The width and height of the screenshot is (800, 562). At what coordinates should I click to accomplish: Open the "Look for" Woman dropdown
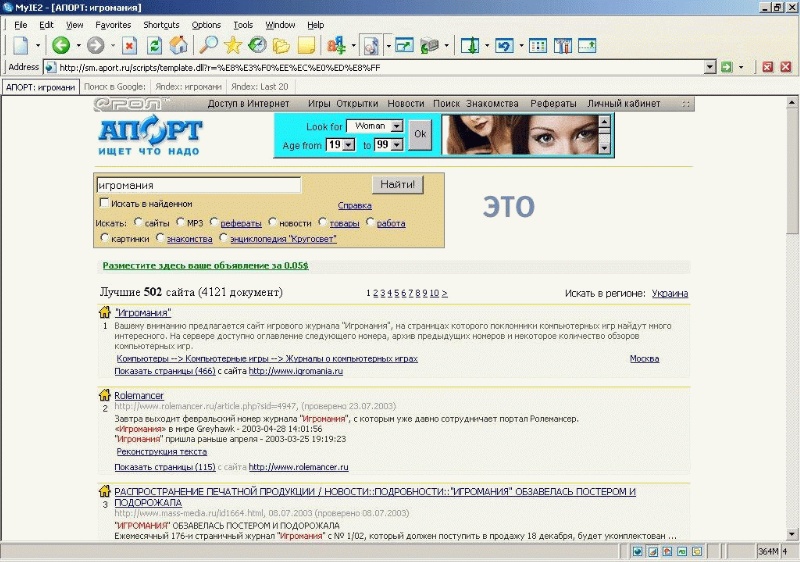coord(375,125)
